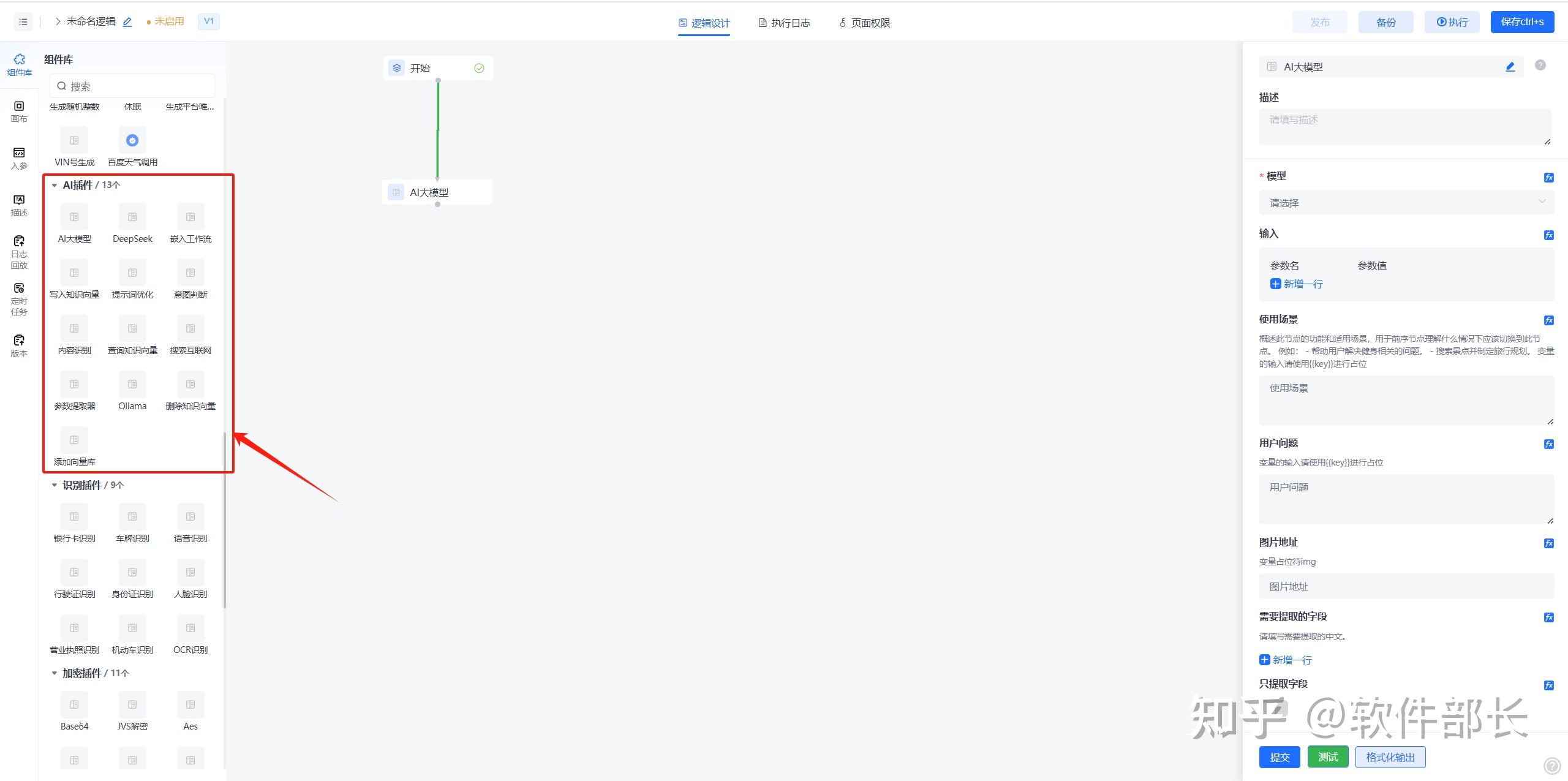
Task: Toggle the fx mode for 使用场景
Action: 1549,320
